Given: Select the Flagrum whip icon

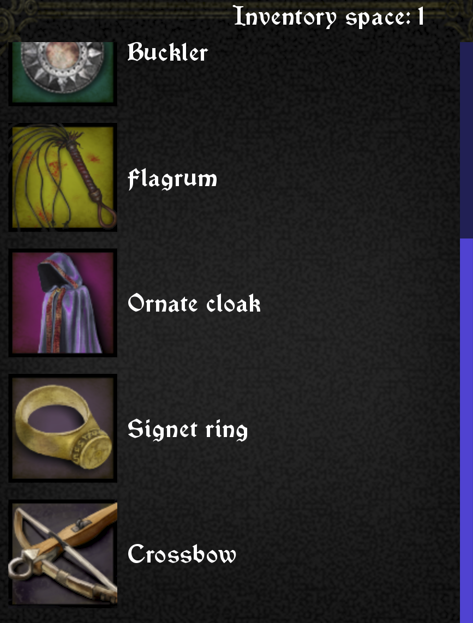Looking at the screenshot, I should (x=63, y=177).
